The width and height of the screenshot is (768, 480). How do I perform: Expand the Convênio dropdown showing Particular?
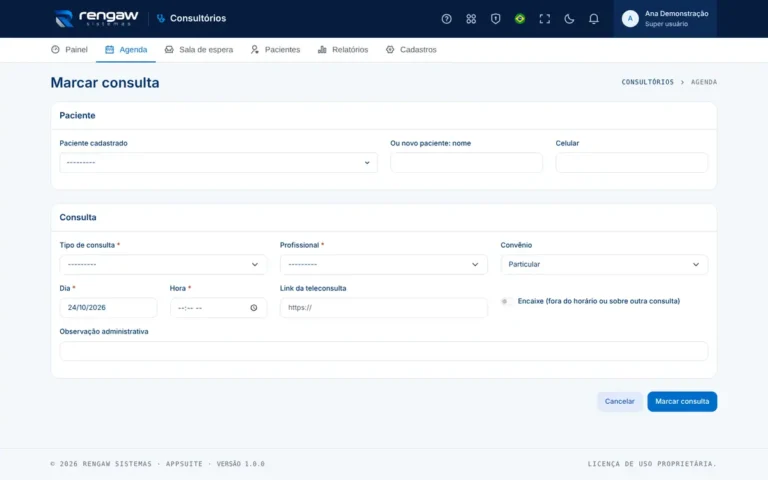pos(604,264)
